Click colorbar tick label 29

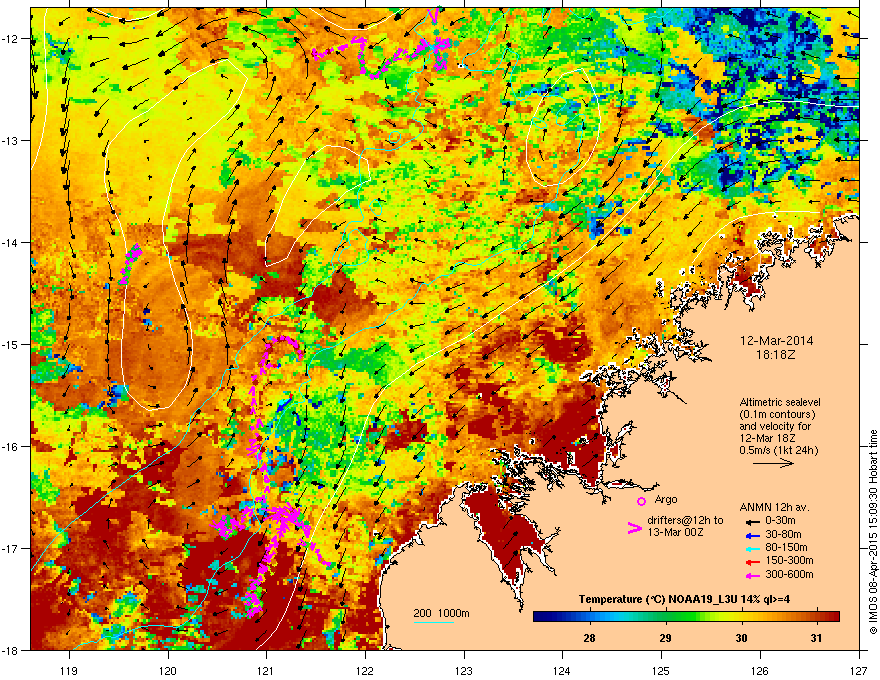665,638
